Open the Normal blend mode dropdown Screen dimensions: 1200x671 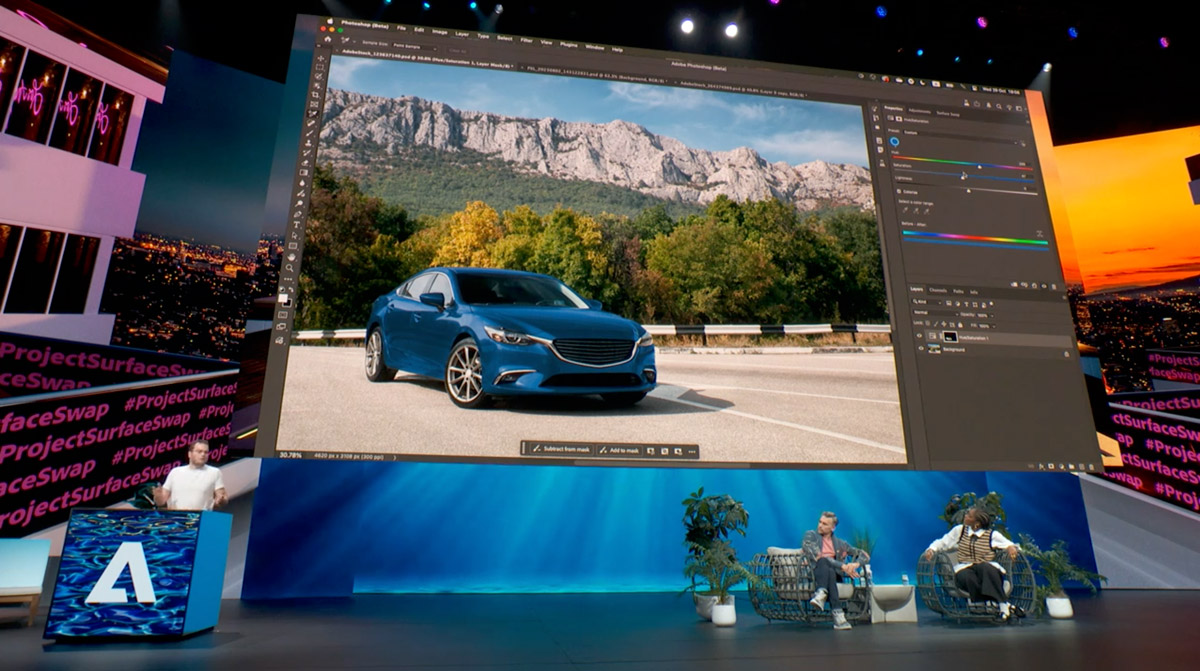[935, 313]
